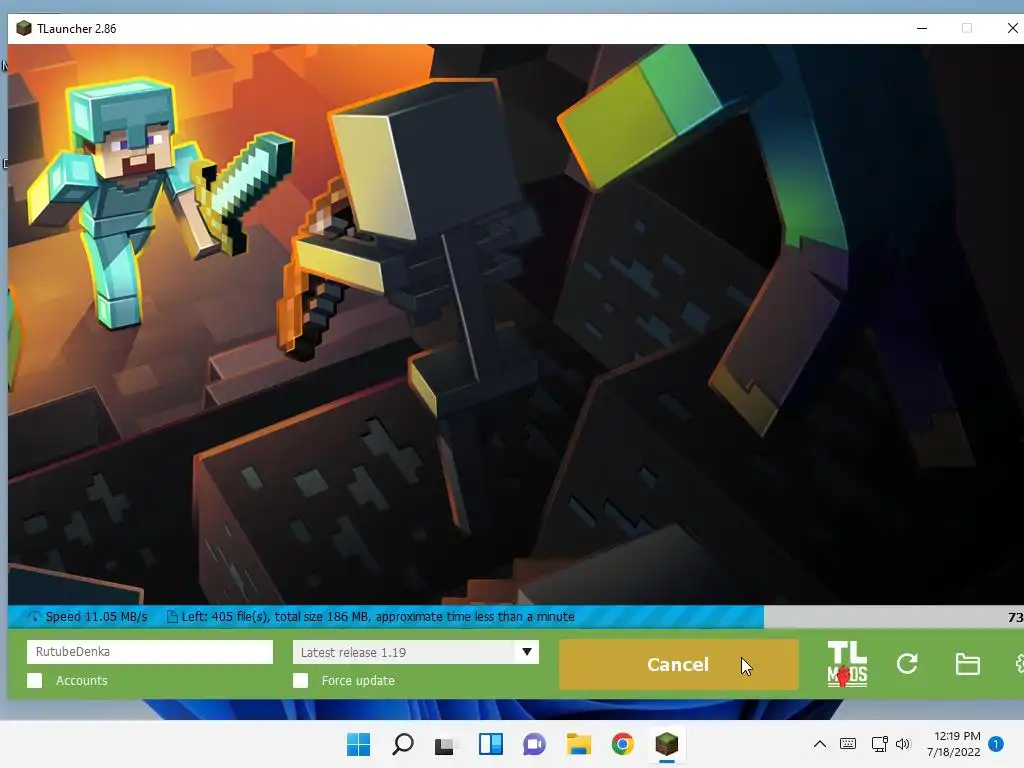Click the touch keyboard tray icon
Image resolution: width=1024 pixels, height=768 pixels.
[x=848, y=744]
